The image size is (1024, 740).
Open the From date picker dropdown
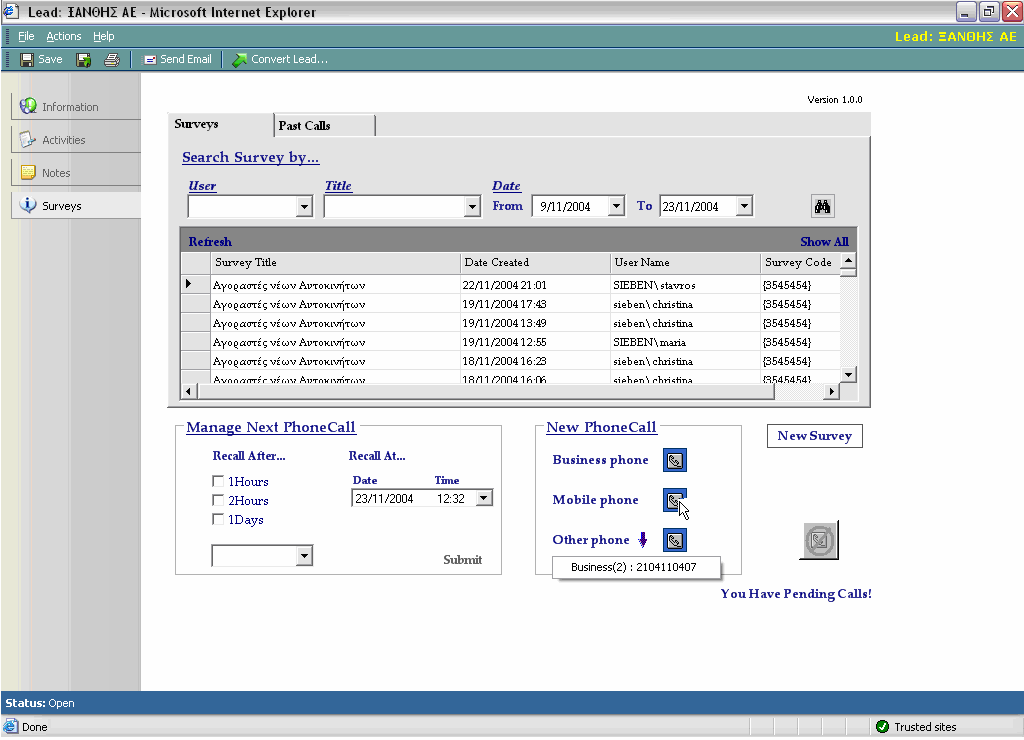[x=616, y=206]
